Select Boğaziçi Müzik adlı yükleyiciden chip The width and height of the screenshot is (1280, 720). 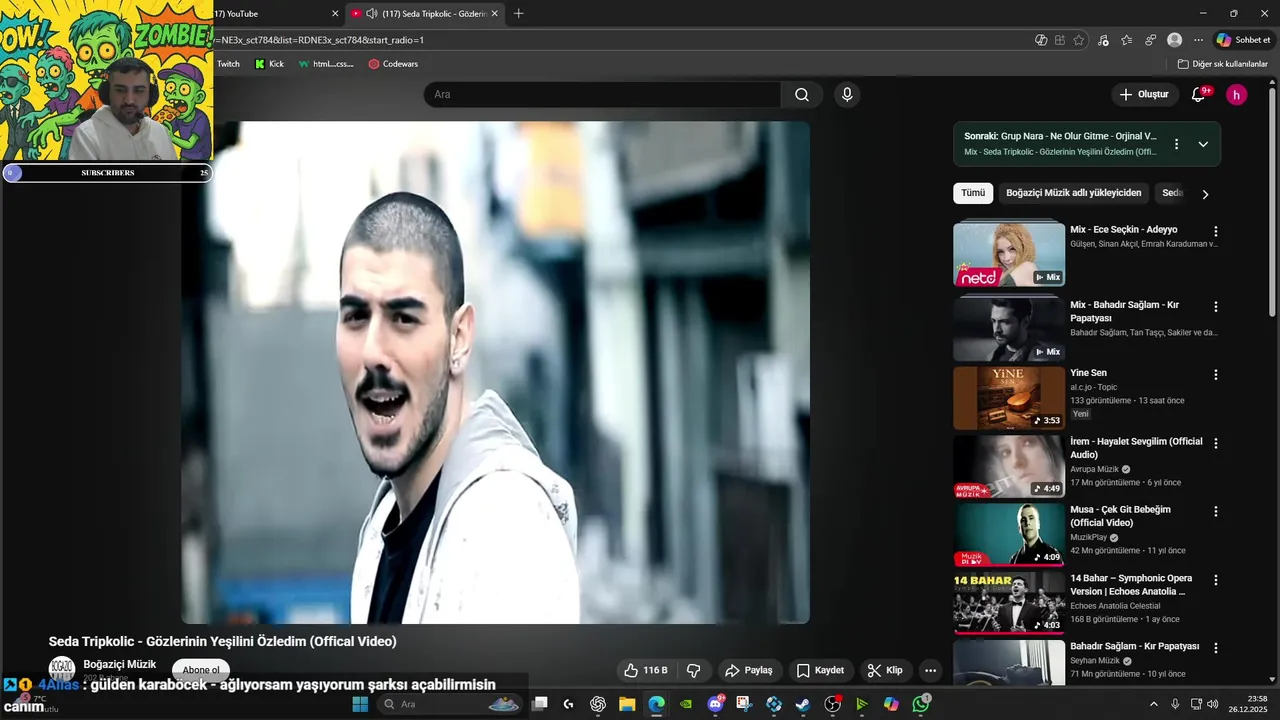tap(1074, 193)
